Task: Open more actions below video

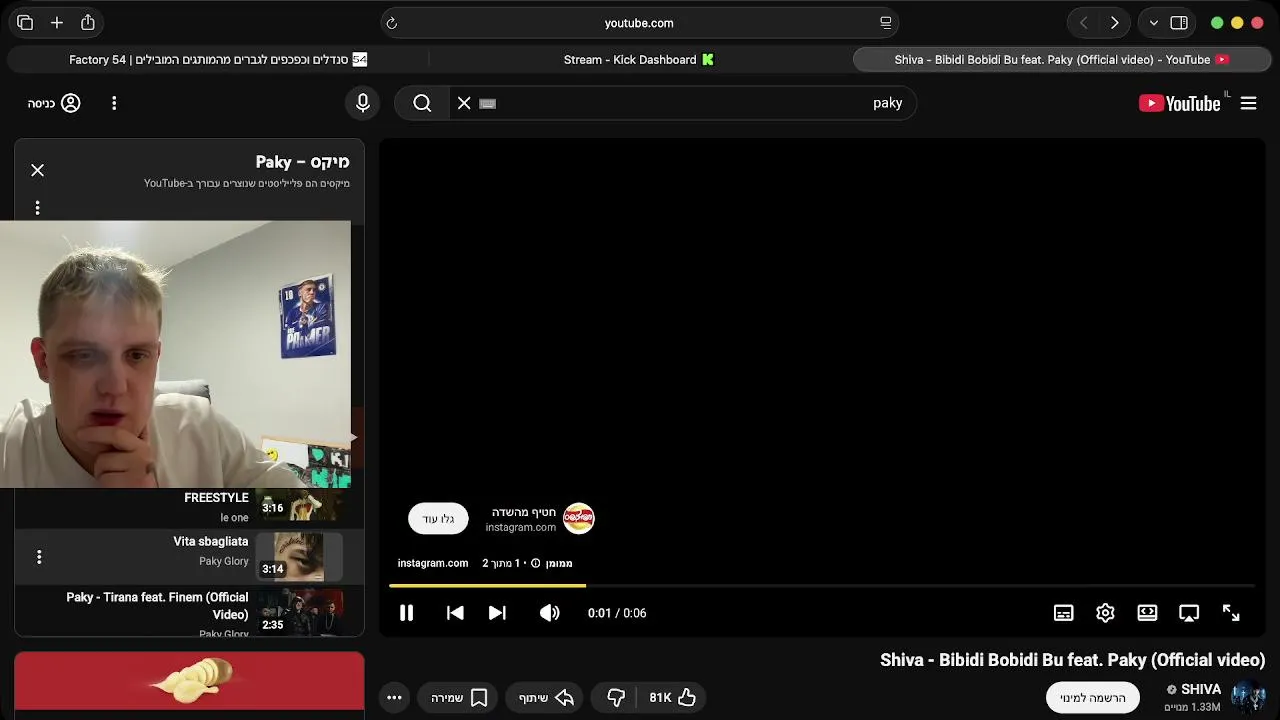Action: (394, 698)
